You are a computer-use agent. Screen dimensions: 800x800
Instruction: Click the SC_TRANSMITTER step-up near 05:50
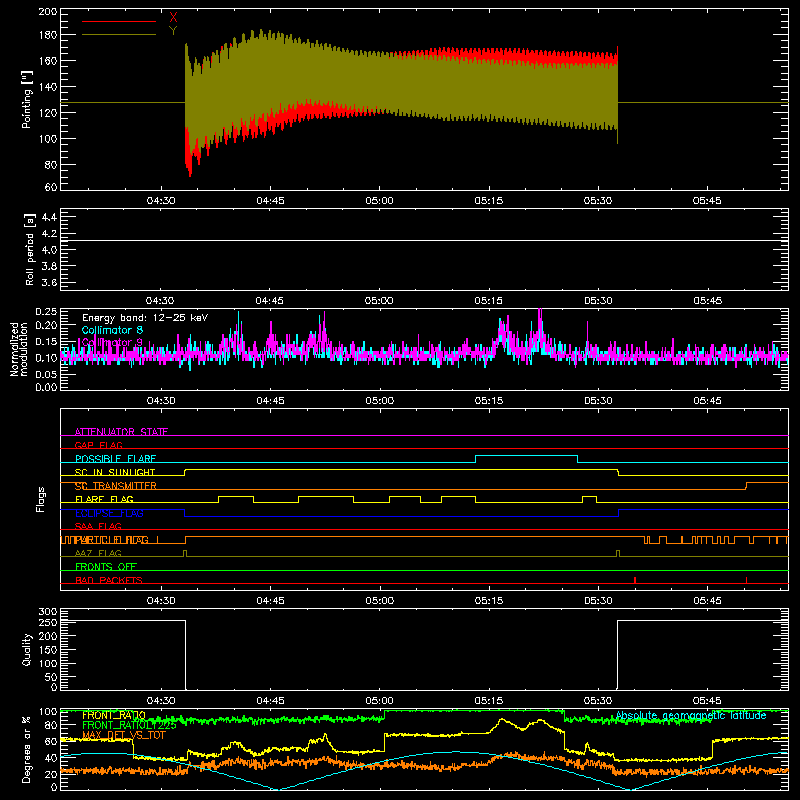point(746,486)
